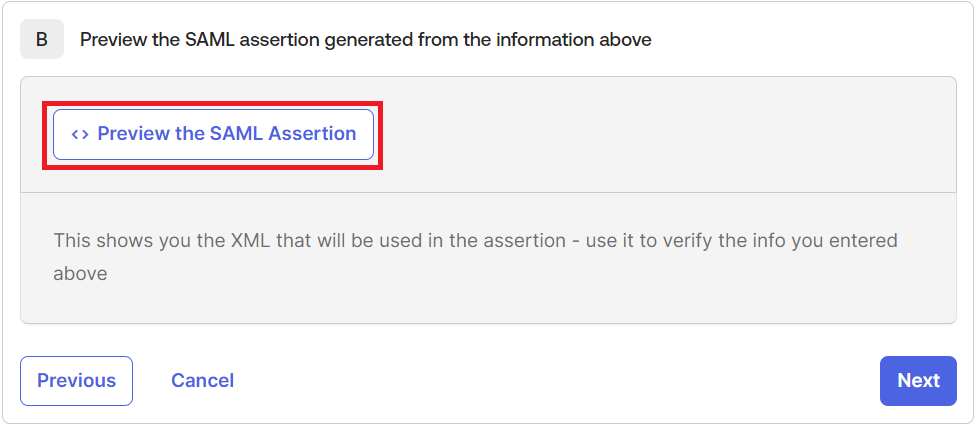Click the 'Preview the SAML assertion generated' heading
The image size is (974, 426).
365,40
